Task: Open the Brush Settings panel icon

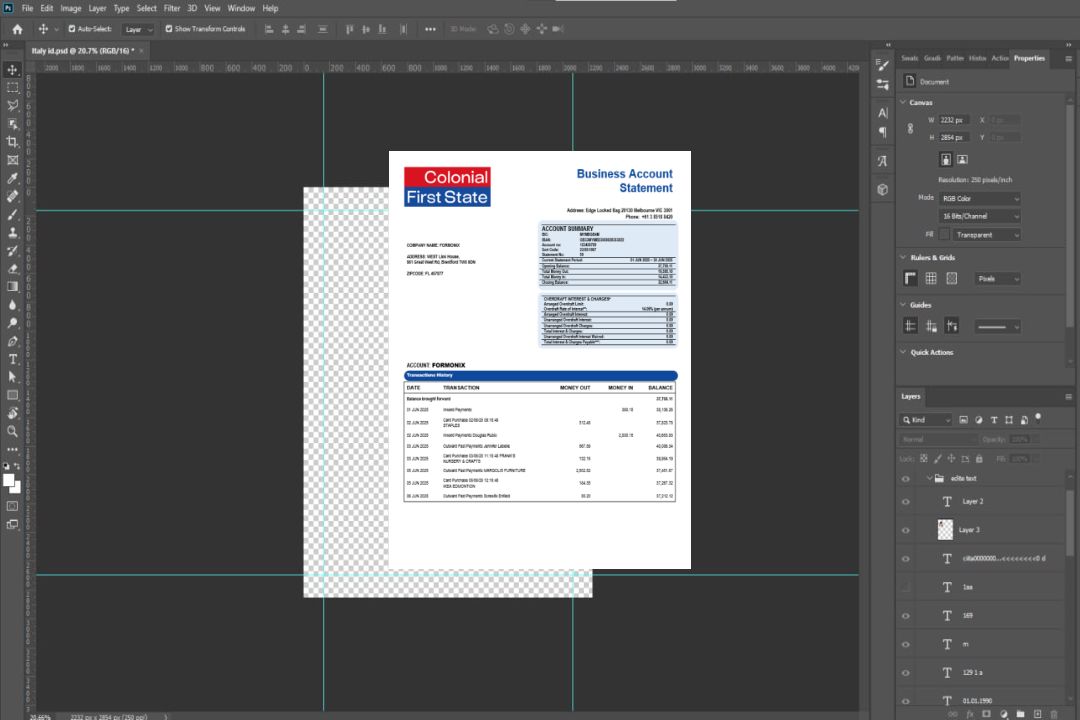Action: tap(883, 85)
